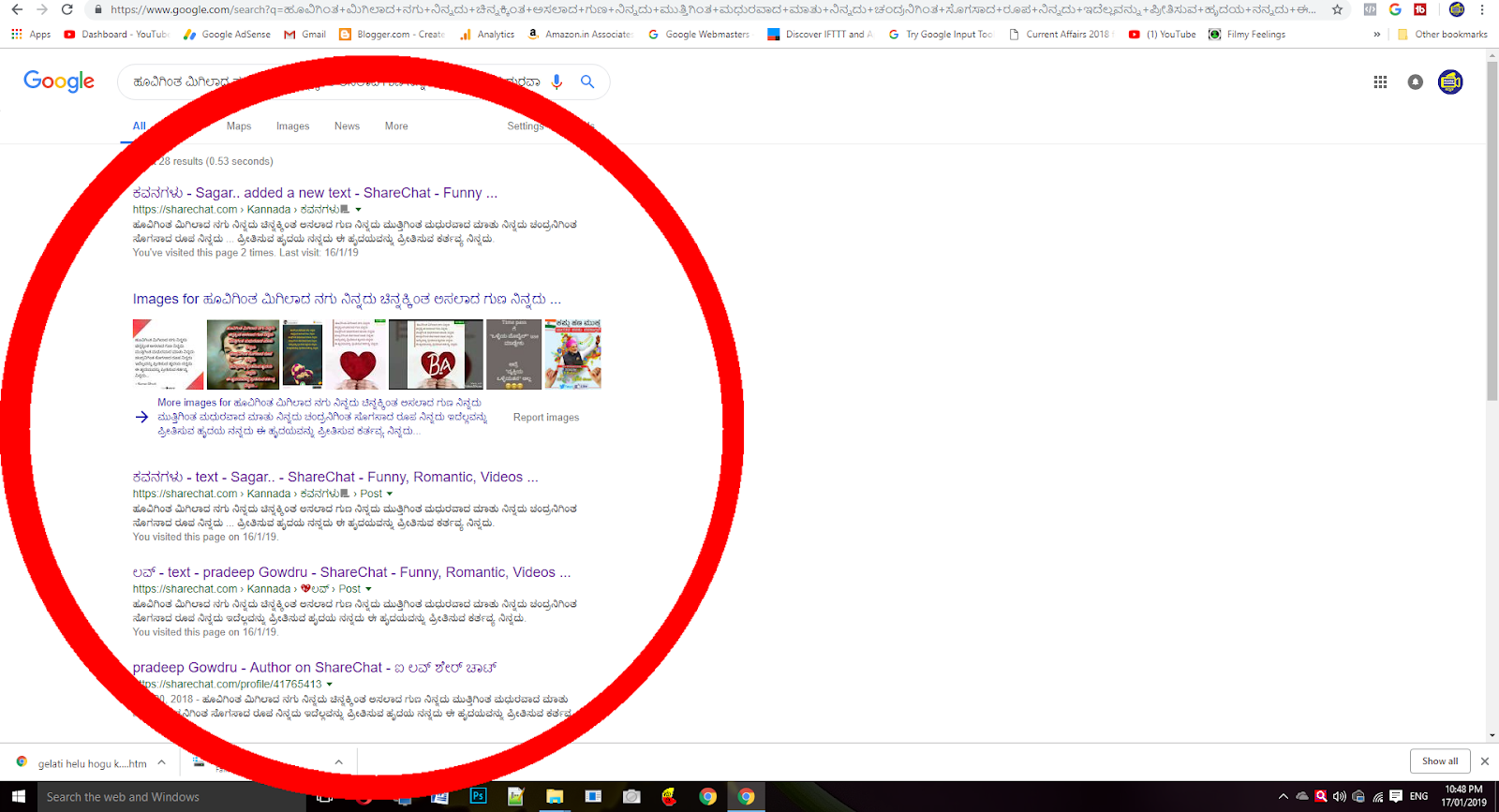Close the downloads bar
Viewport: 1499px width, 812px height.
tap(1484, 761)
